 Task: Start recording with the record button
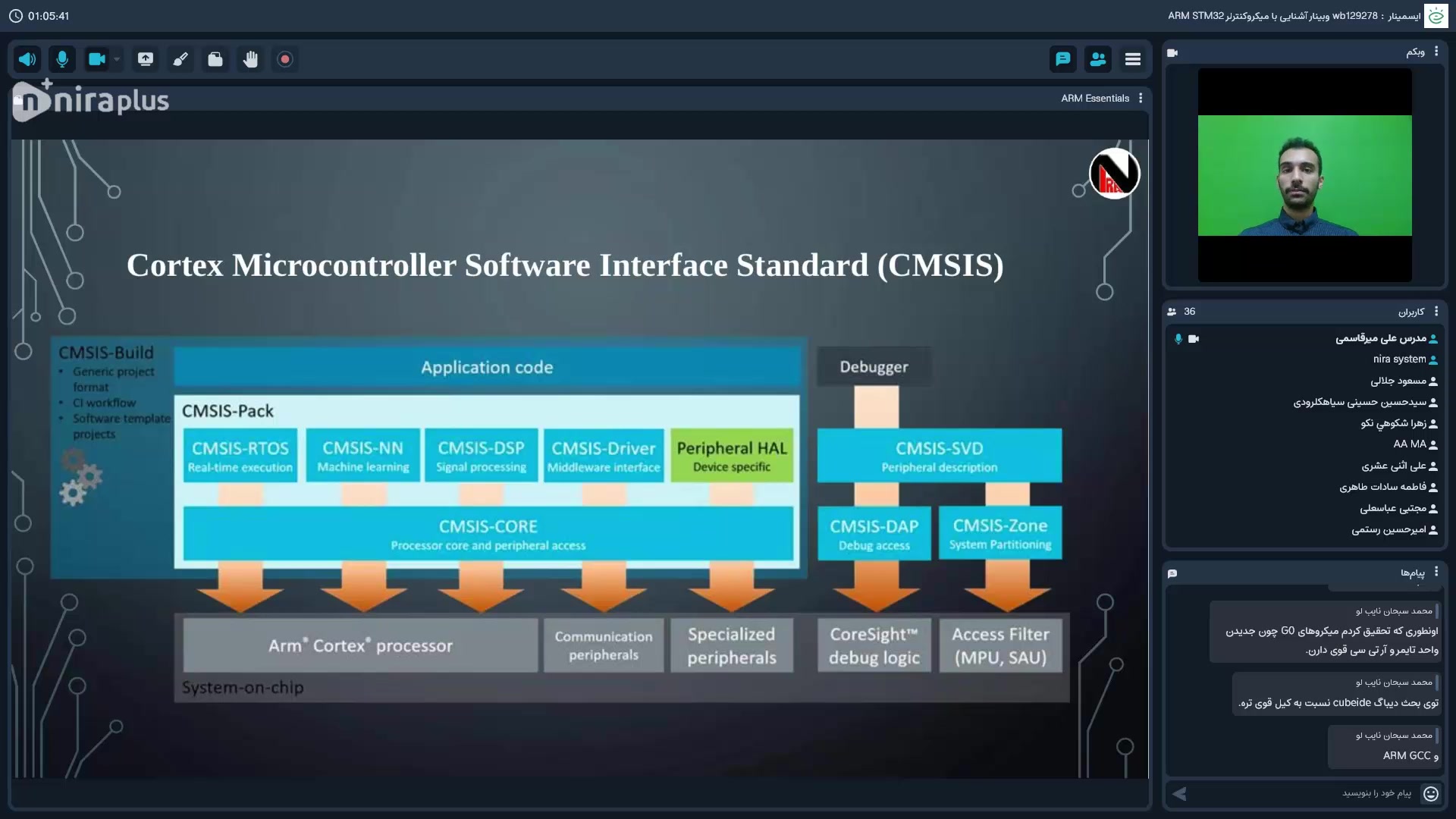[285, 59]
